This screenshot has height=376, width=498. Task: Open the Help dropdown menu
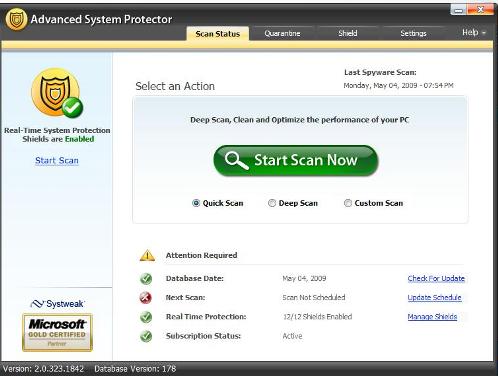coord(474,32)
